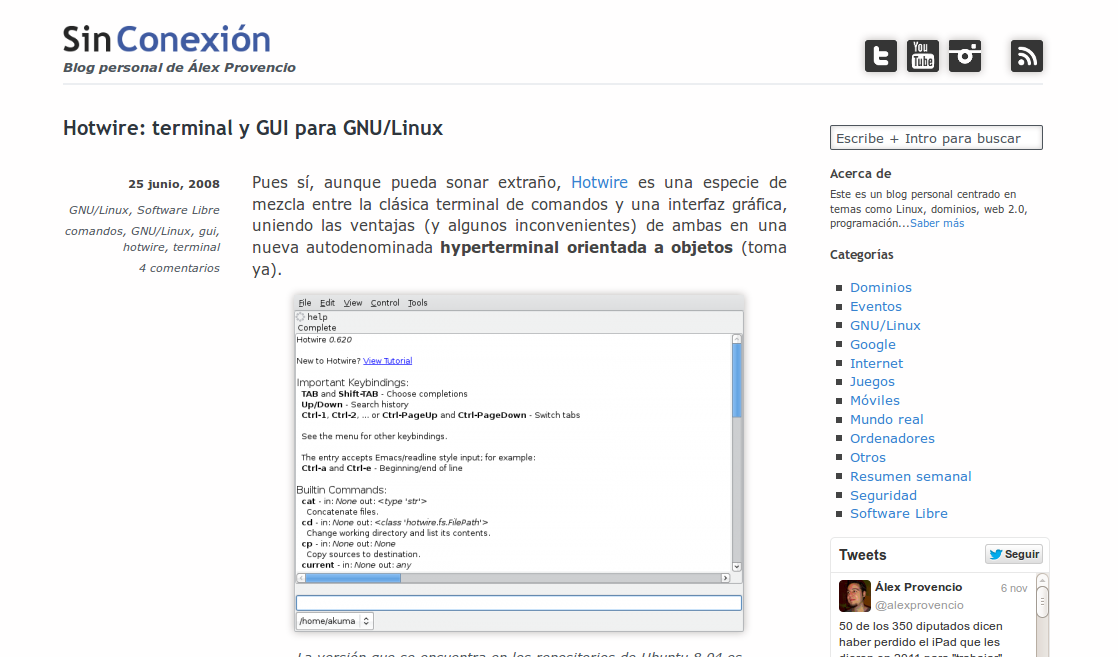This screenshot has width=1118, height=657.
Task: Open the YouTube icon in the header
Action: coord(923,56)
